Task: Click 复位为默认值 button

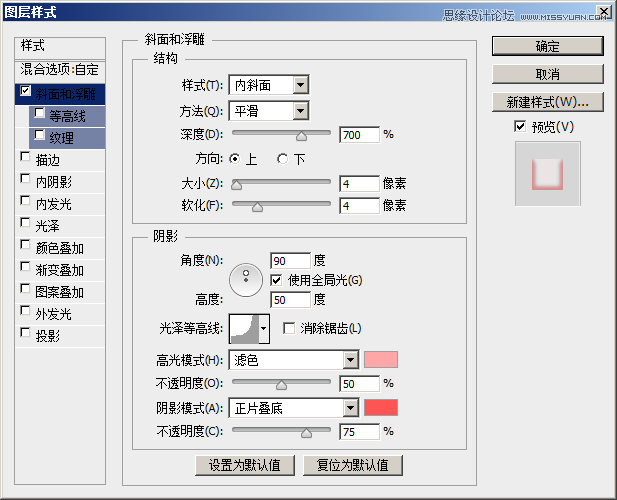Action: 353,465
